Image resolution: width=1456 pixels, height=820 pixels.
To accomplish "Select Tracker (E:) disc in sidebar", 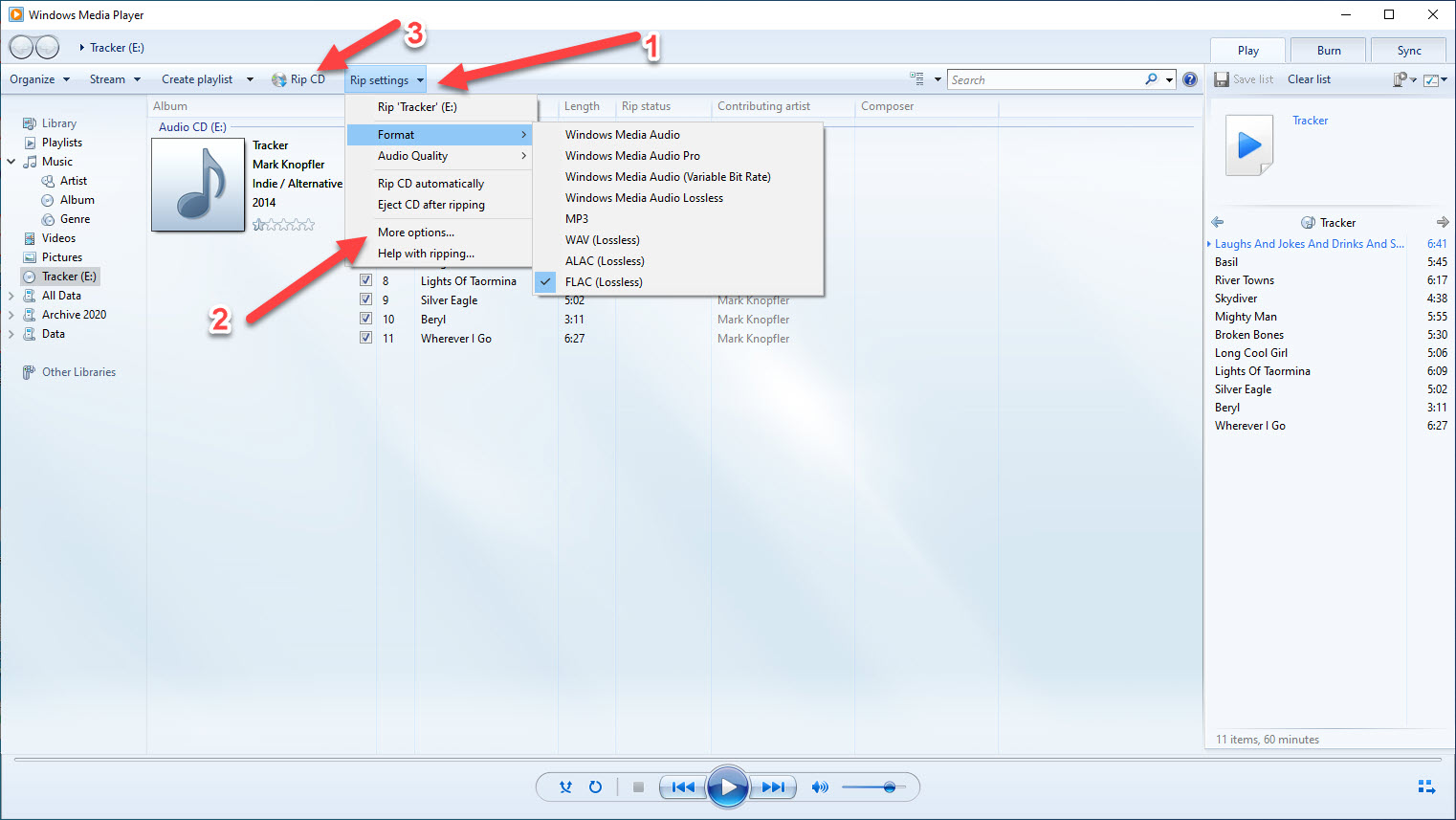I will pyautogui.click(x=59, y=277).
